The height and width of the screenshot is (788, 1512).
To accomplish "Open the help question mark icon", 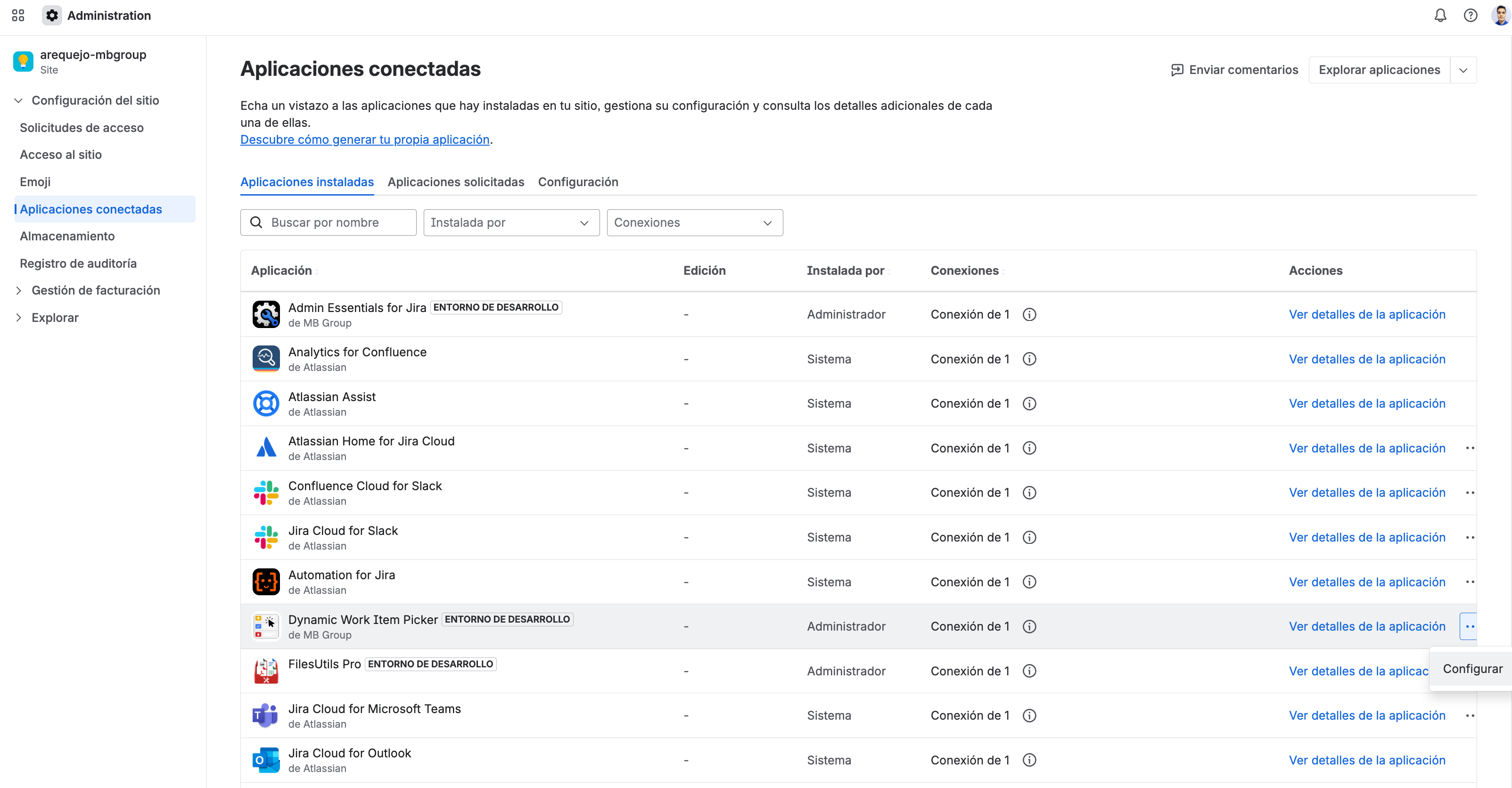I will (1470, 16).
